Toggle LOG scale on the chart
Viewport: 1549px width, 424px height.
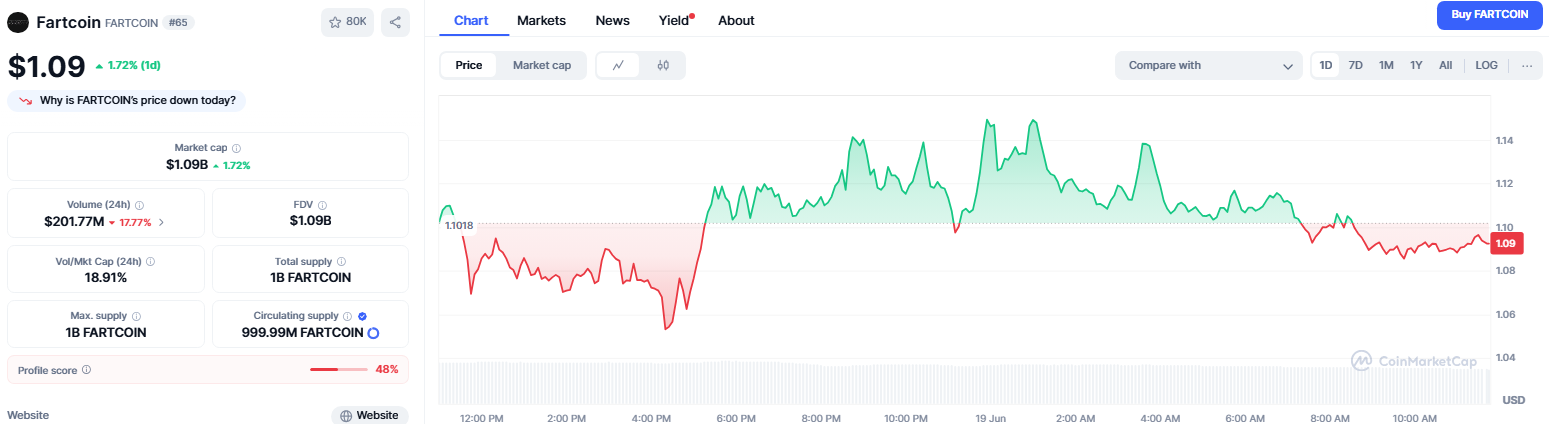(1487, 65)
